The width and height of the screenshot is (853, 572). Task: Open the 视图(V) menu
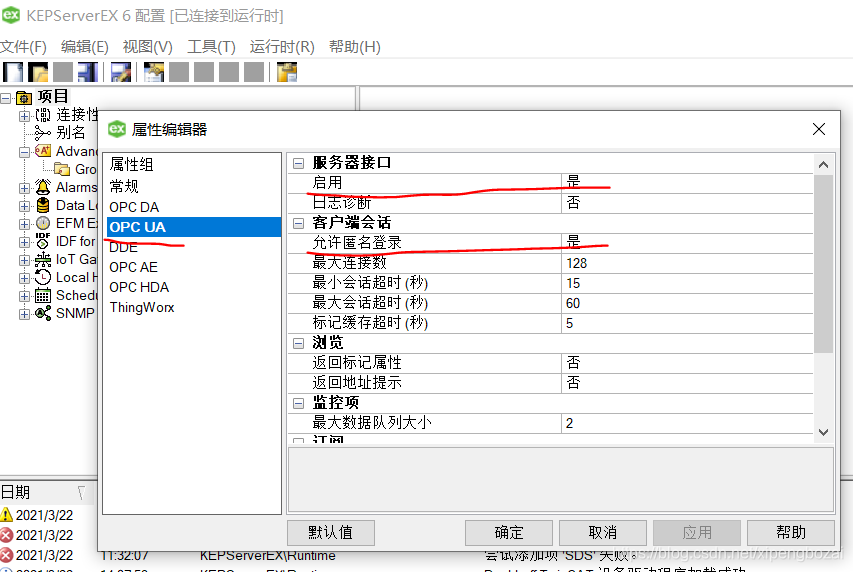click(x=147, y=47)
